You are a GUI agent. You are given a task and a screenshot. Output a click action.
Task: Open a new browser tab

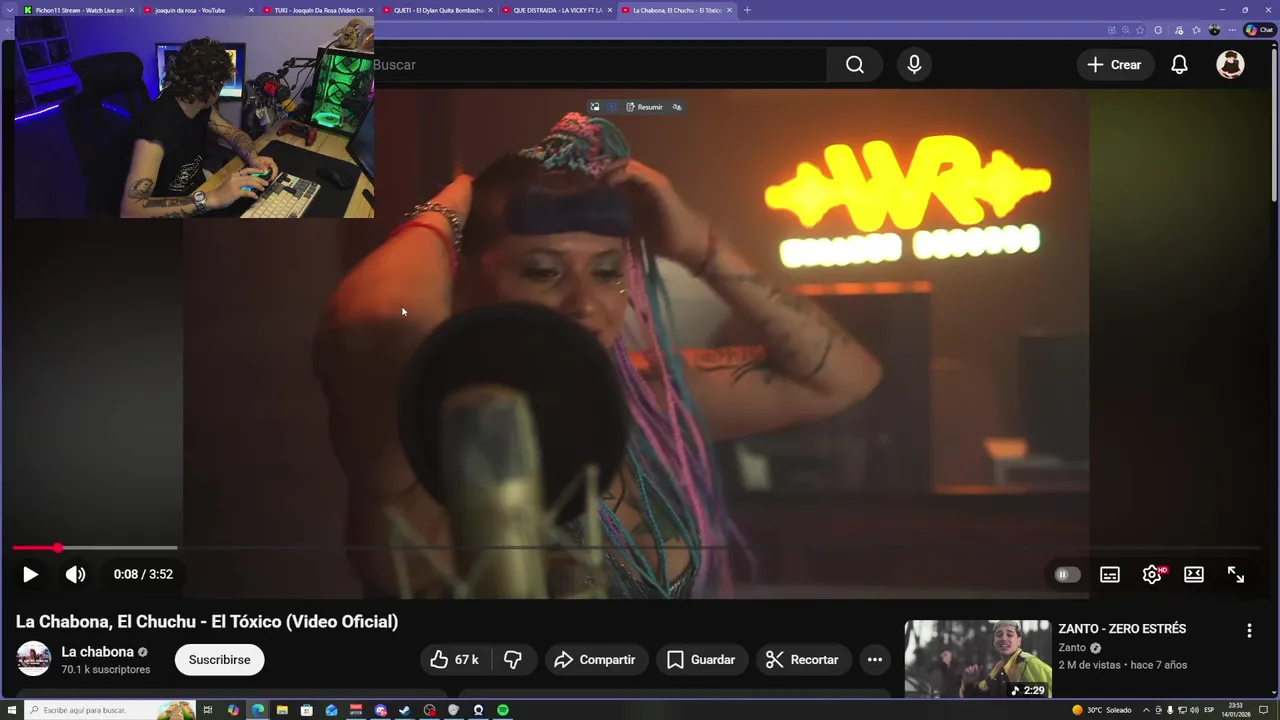pyautogui.click(x=747, y=10)
